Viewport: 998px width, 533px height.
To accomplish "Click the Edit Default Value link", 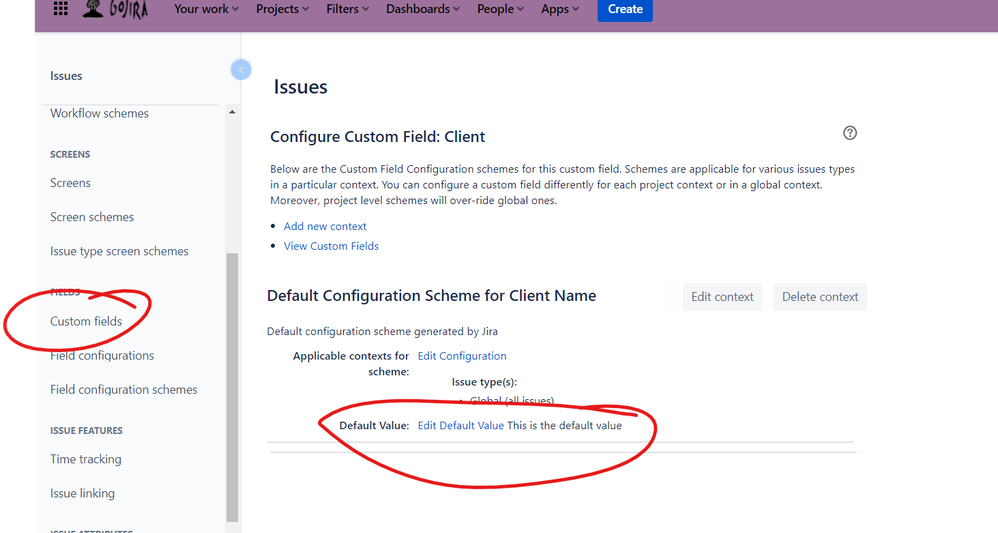I will [461, 425].
